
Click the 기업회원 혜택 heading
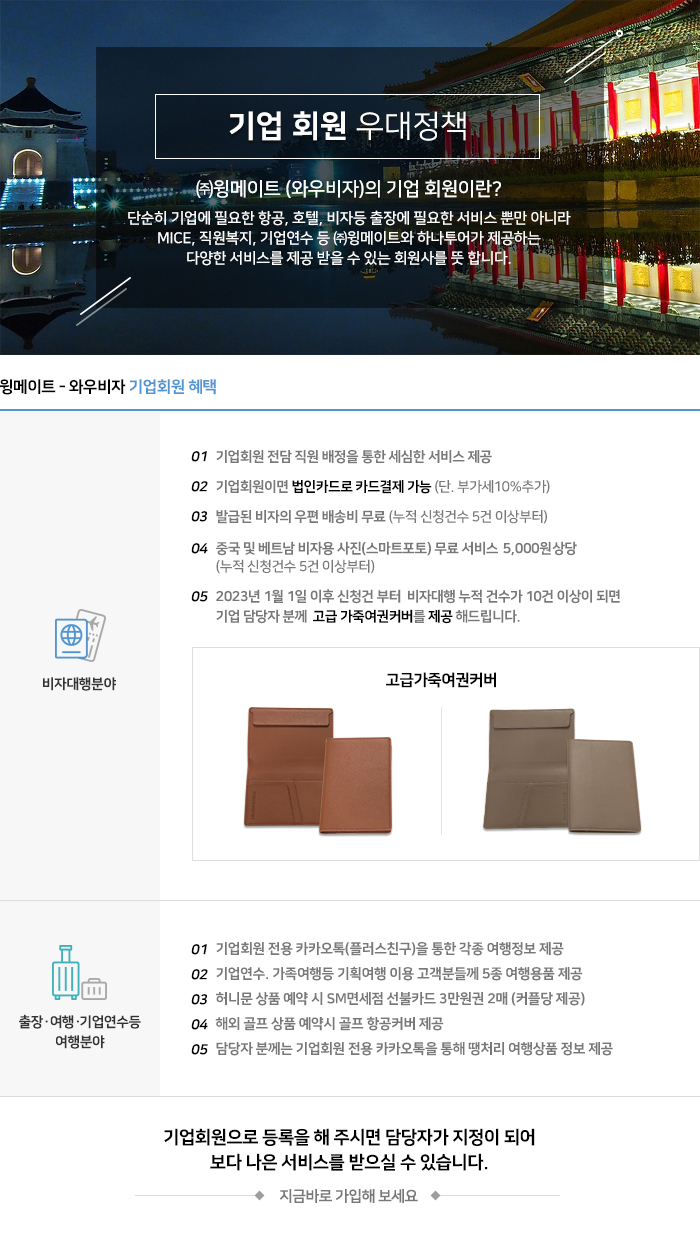tap(173, 386)
